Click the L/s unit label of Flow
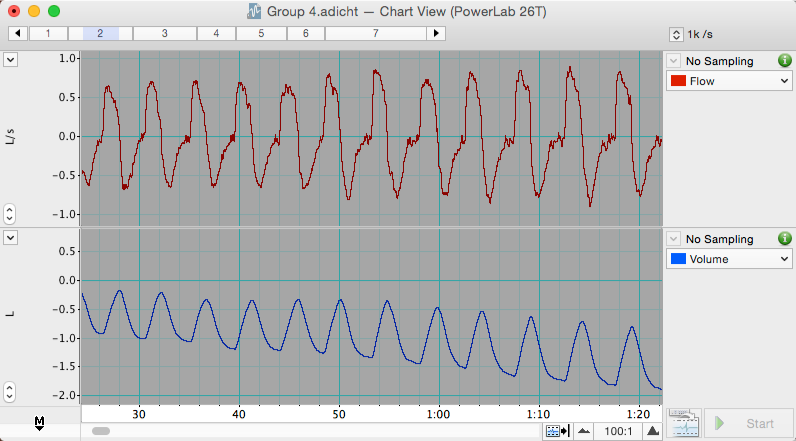The width and height of the screenshot is (796, 441). pyautogui.click(x=11, y=137)
